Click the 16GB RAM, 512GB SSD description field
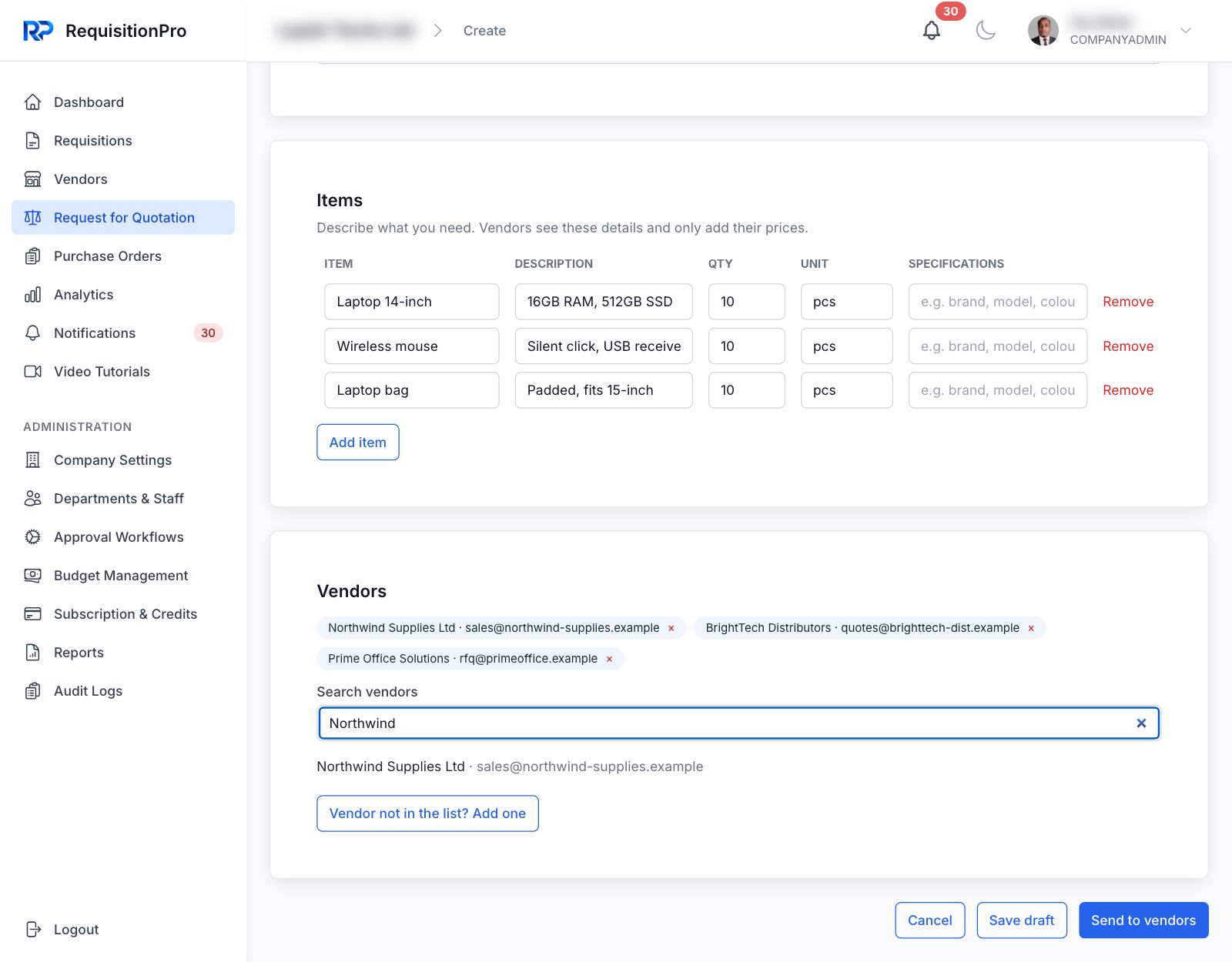This screenshot has width=1232, height=962. click(x=604, y=302)
